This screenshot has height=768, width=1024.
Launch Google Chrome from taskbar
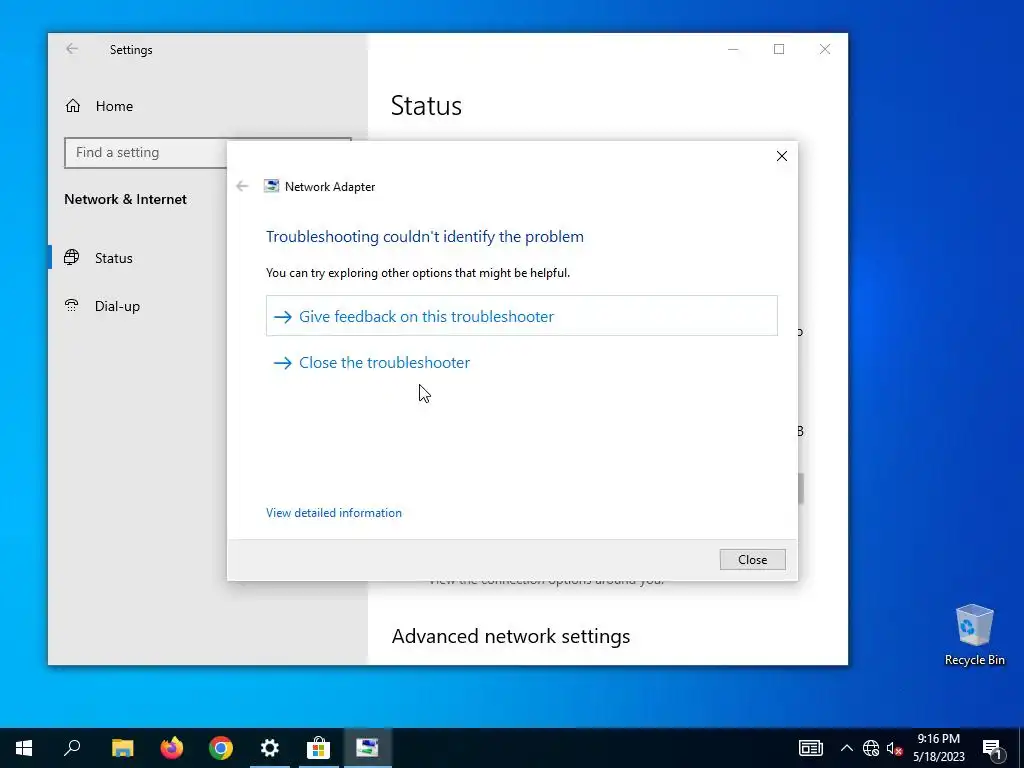click(221, 748)
